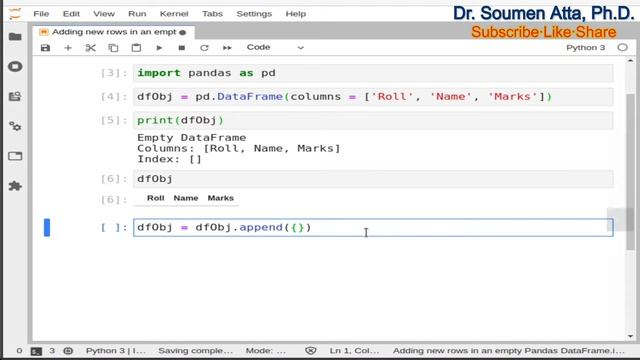
Task: Click the cell [6] containing dfObj
Action: 373,179
